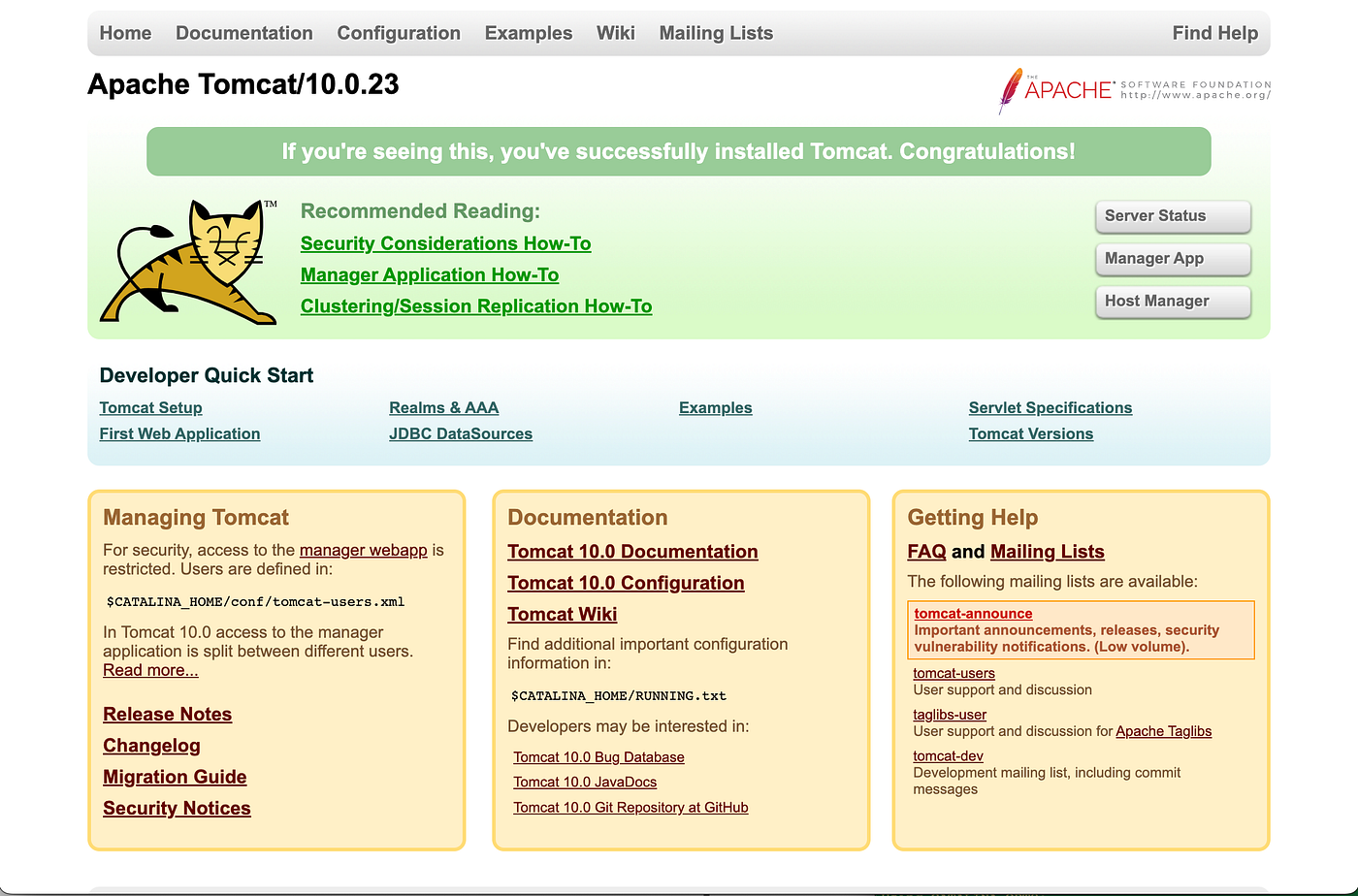Image resolution: width=1358 pixels, height=896 pixels.
Task: Click the Tomcat cat logo image
Action: click(x=189, y=262)
